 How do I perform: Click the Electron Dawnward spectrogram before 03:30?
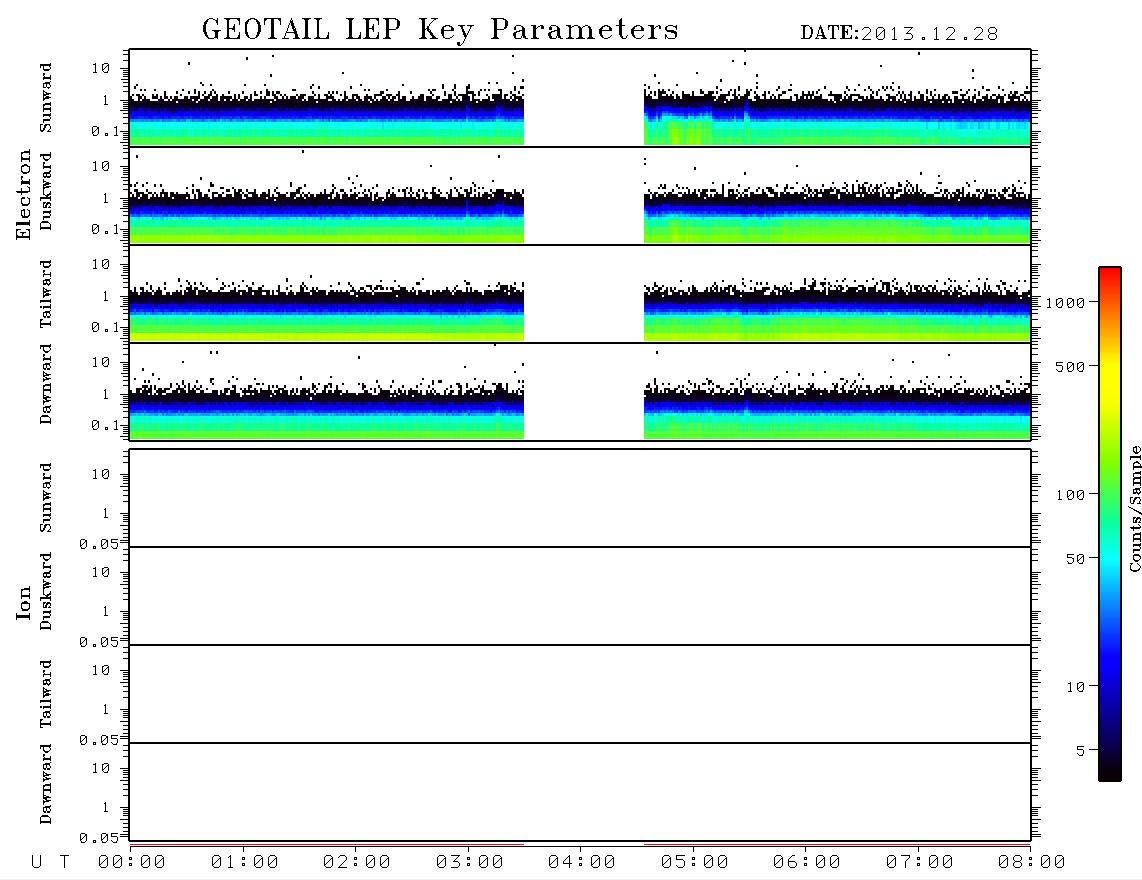(x=327, y=392)
